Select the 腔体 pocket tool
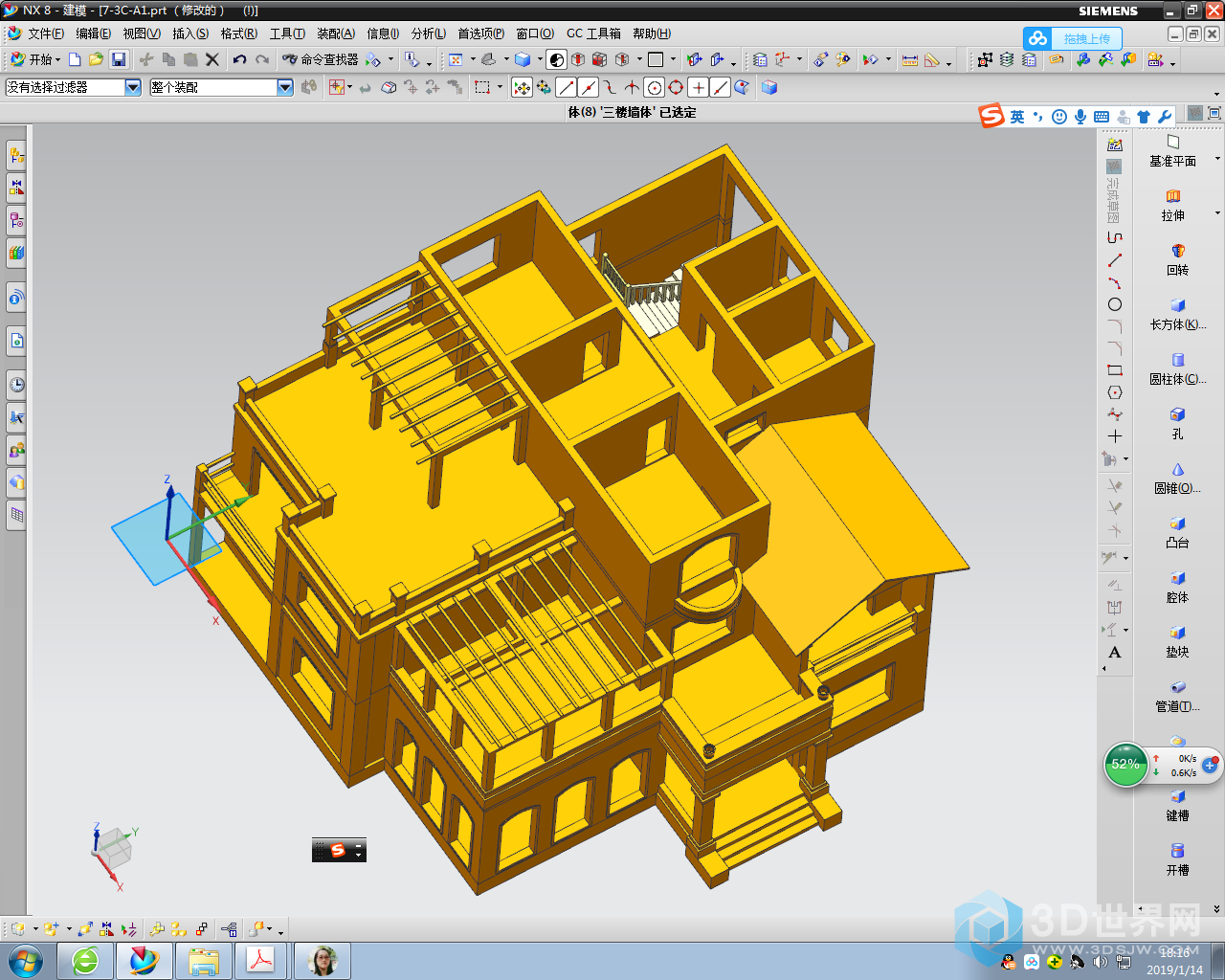Viewport: 1225px width, 980px height. tap(1177, 587)
